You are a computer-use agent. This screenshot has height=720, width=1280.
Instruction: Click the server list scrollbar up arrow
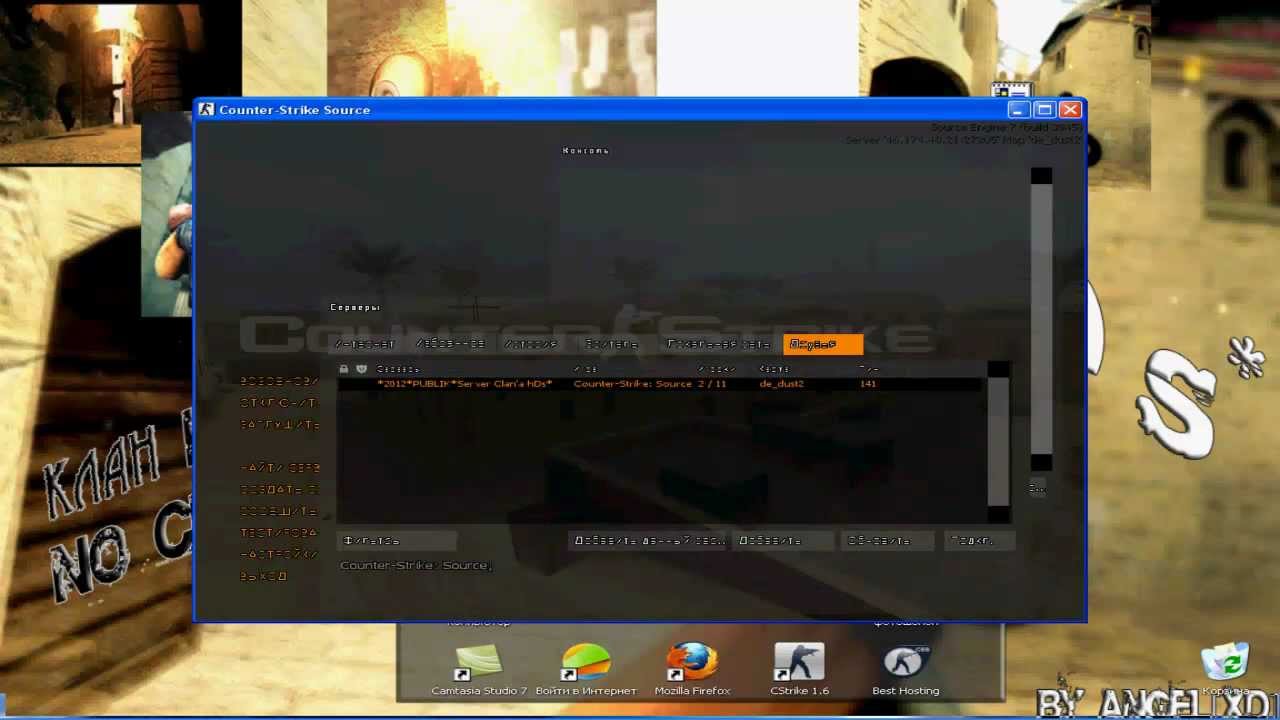(x=998, y=370)
